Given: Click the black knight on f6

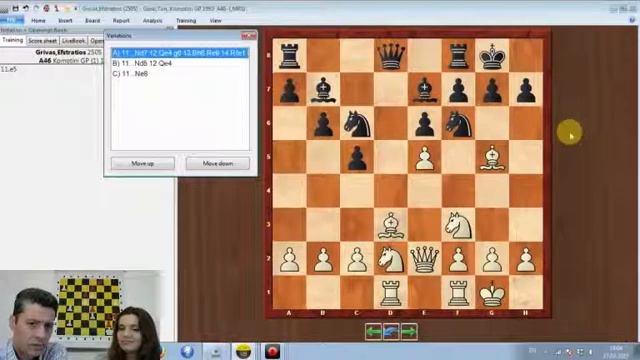Looking at the screenshot, I should click(458, 123).
